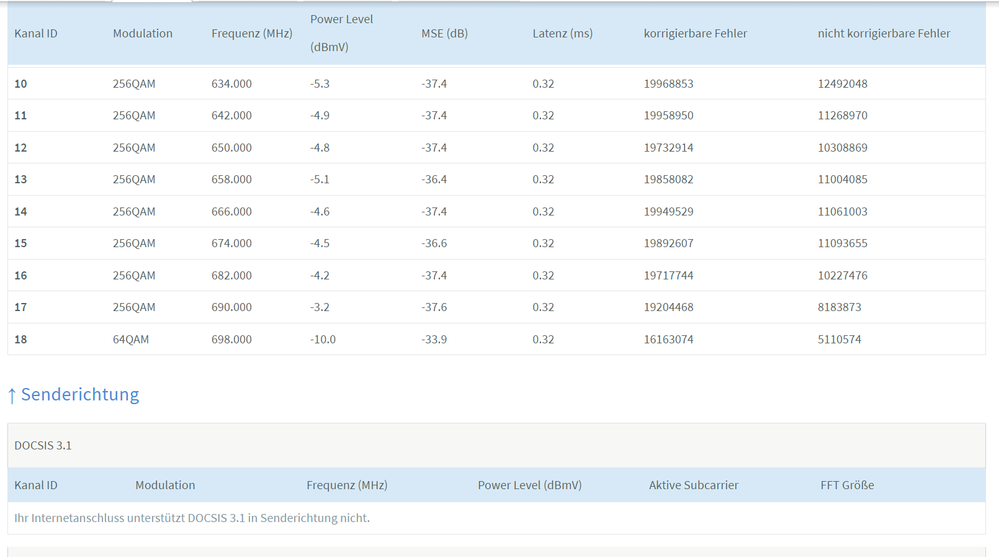
Task: Select correctable errors value 19949529
Action: tap(668, 212)
